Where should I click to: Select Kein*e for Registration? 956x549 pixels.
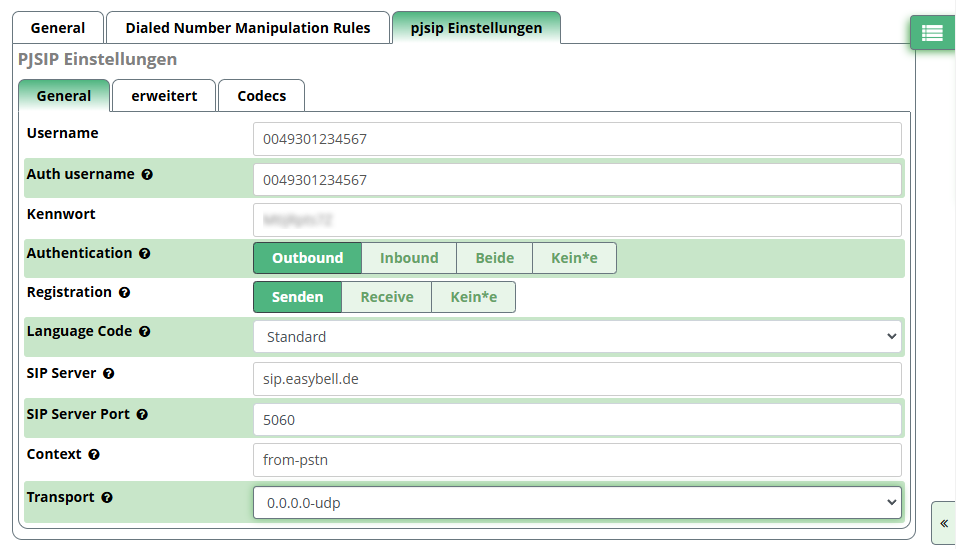tap(473, 297)
